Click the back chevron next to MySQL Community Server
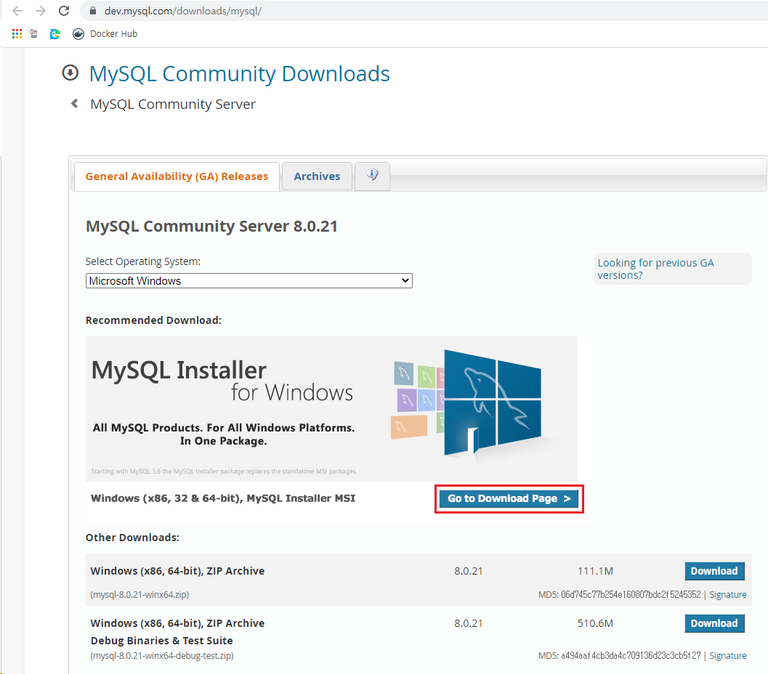This screenshot has height=674, width=768. [x=74, y=103]
